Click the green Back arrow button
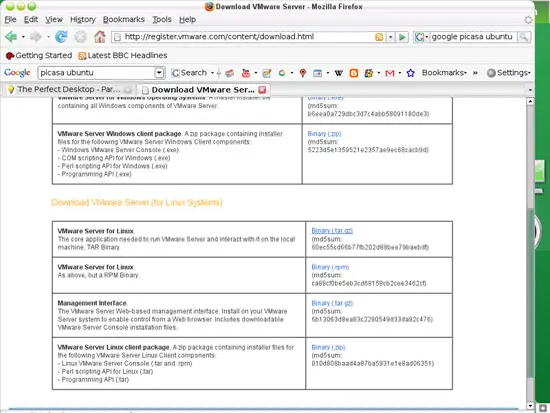The width and height of the screenshot is (550, 413). tap(11, 36)
